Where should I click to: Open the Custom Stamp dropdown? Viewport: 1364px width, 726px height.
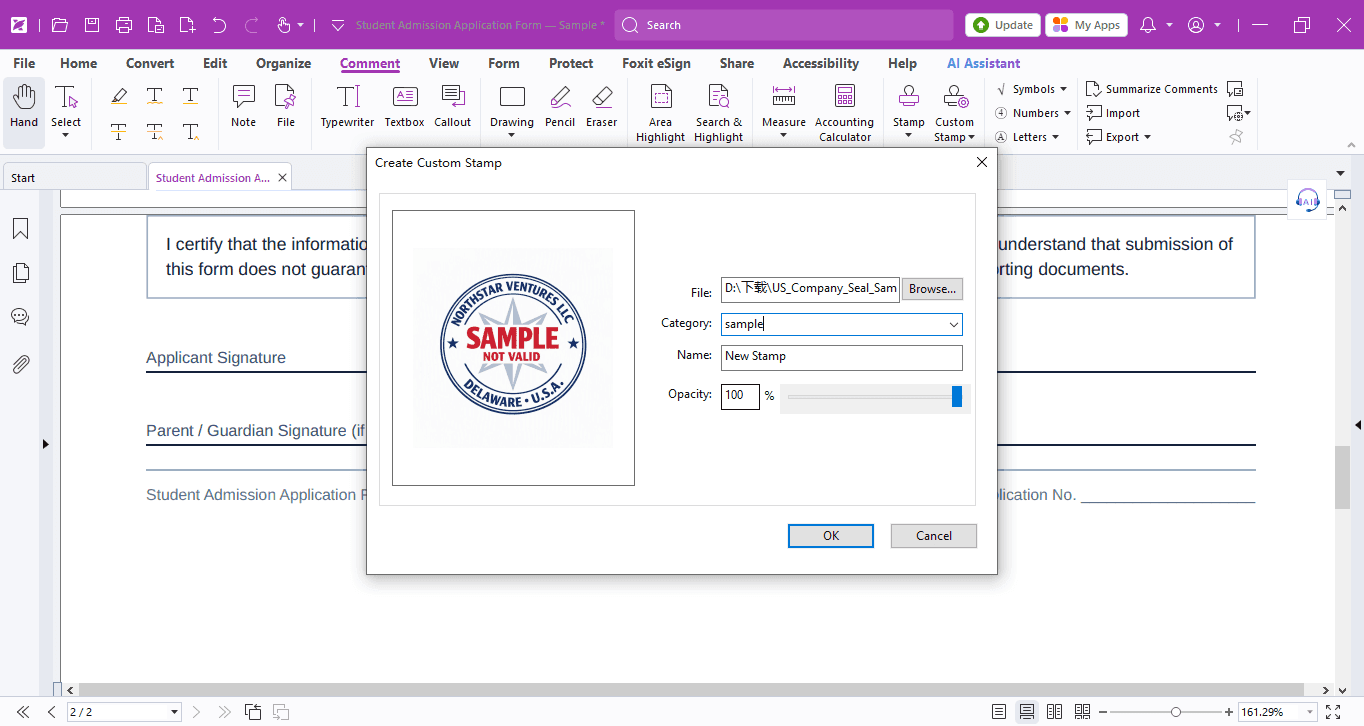tap(971, 138)
